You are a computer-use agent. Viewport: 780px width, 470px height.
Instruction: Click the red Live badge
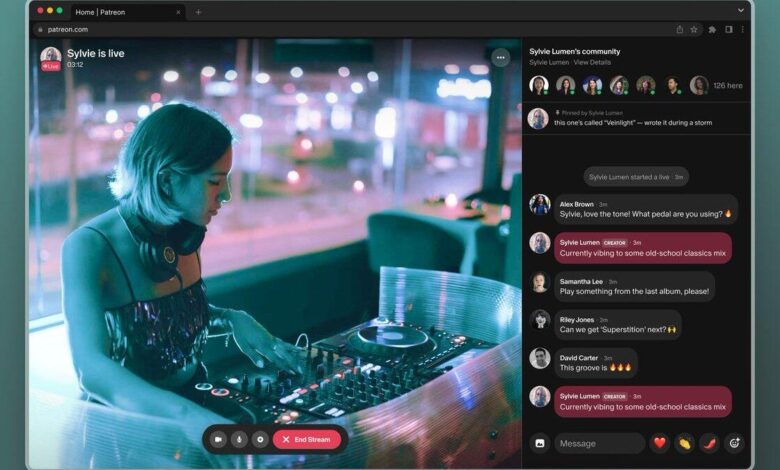[x=51, y=66]
